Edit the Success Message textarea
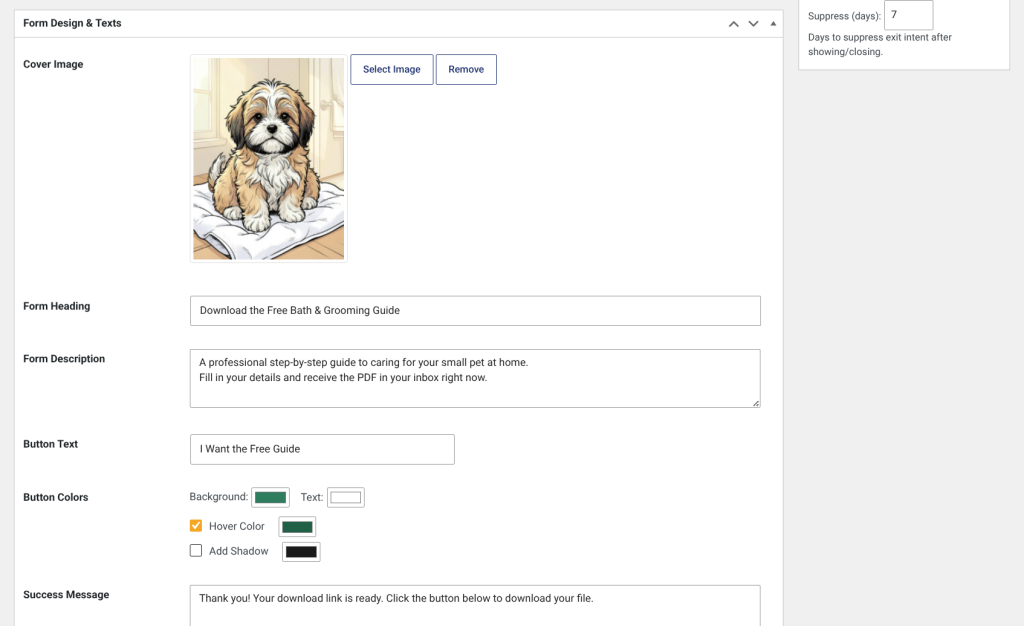 click(x=475, y=606)
